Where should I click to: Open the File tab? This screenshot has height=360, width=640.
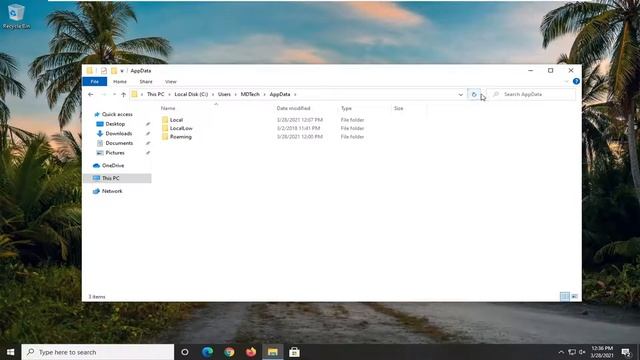[95, 82]
